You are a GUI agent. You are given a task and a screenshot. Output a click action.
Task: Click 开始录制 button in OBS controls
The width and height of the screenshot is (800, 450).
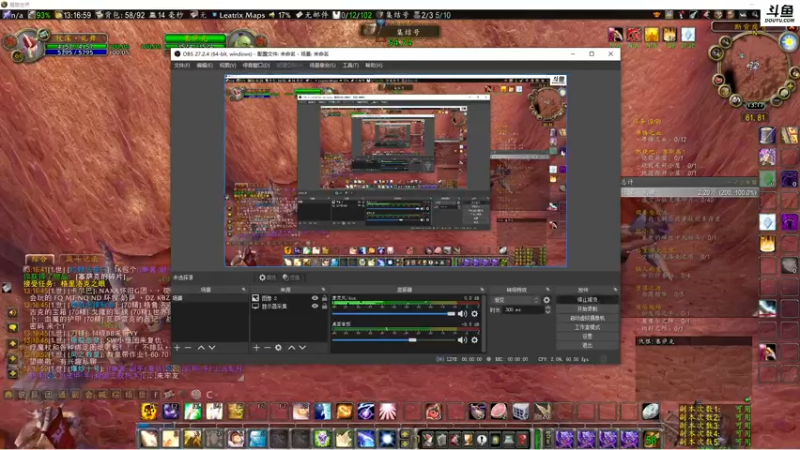(587, 309)
